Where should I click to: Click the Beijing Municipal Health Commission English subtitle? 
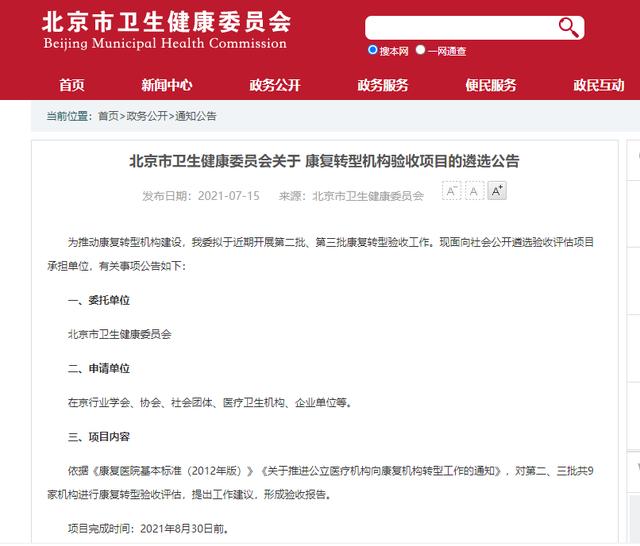click(165, 44)
